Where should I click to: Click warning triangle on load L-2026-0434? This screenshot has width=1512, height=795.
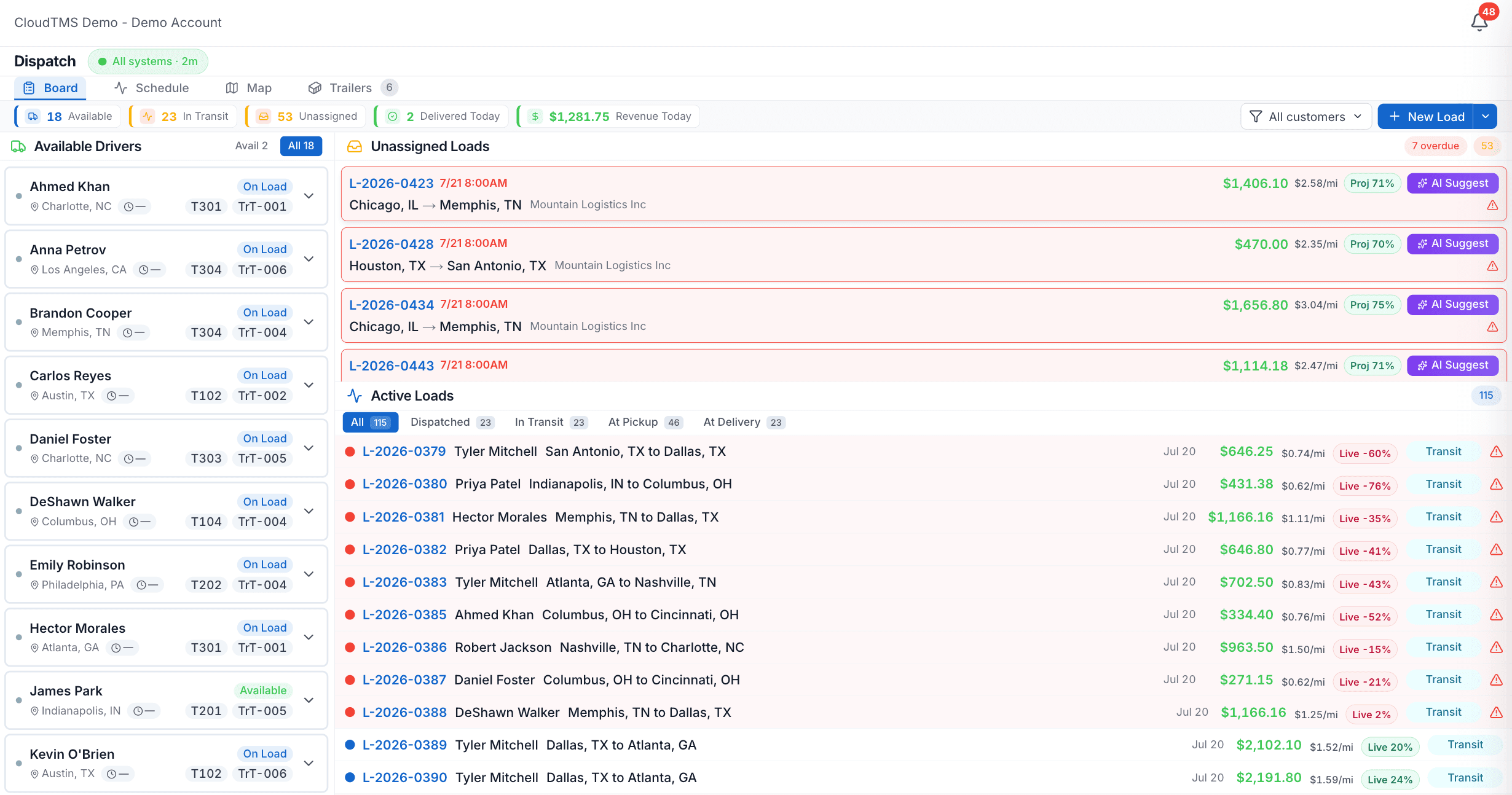(x=1492, y=327)
